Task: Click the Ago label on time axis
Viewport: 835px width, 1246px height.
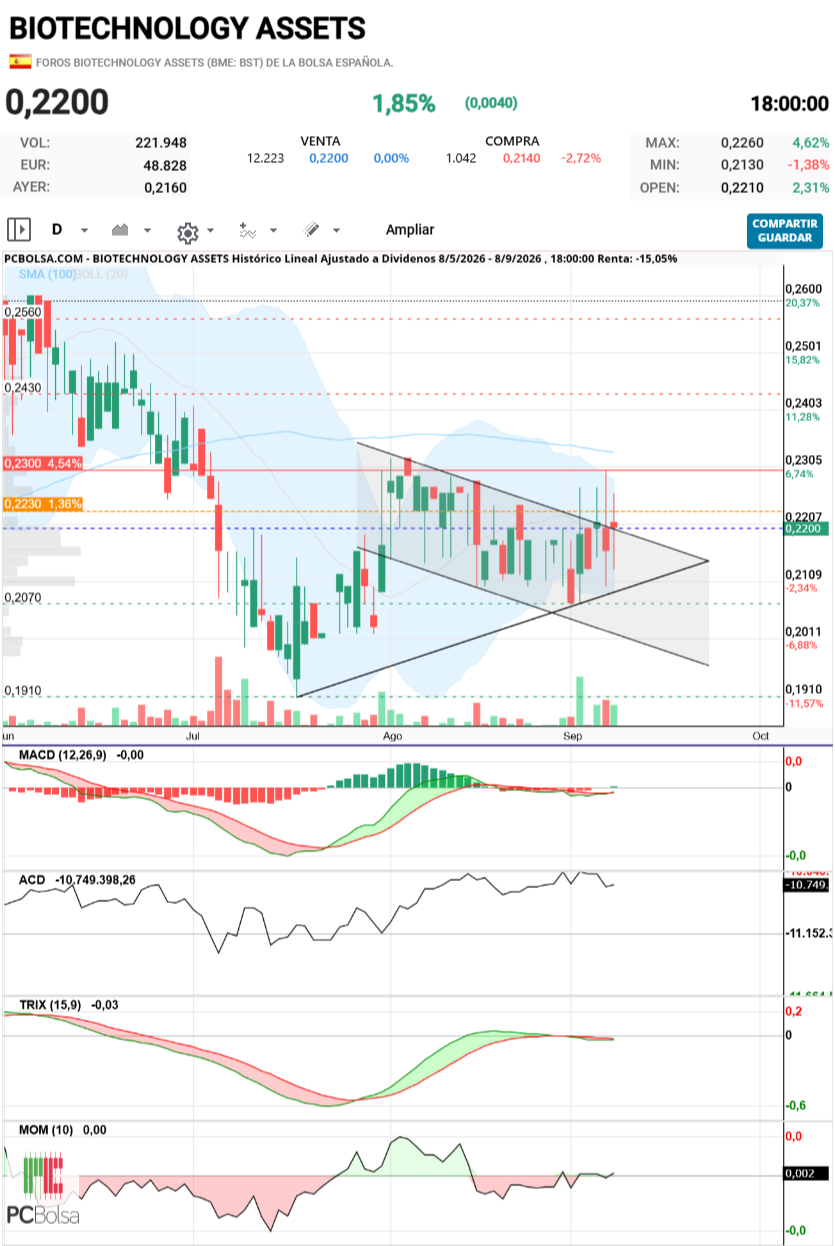Action: (393, 736)
